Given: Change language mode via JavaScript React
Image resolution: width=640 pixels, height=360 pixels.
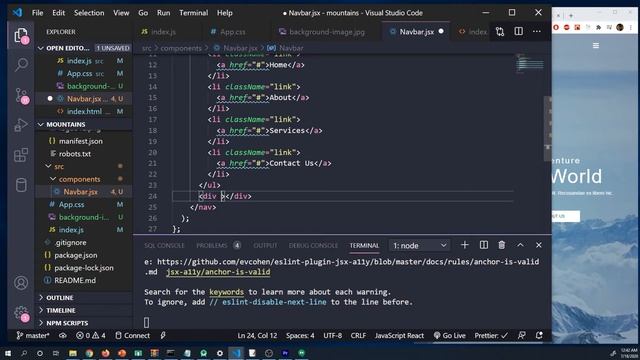Looking at the screenshot, I should (399, 336).
